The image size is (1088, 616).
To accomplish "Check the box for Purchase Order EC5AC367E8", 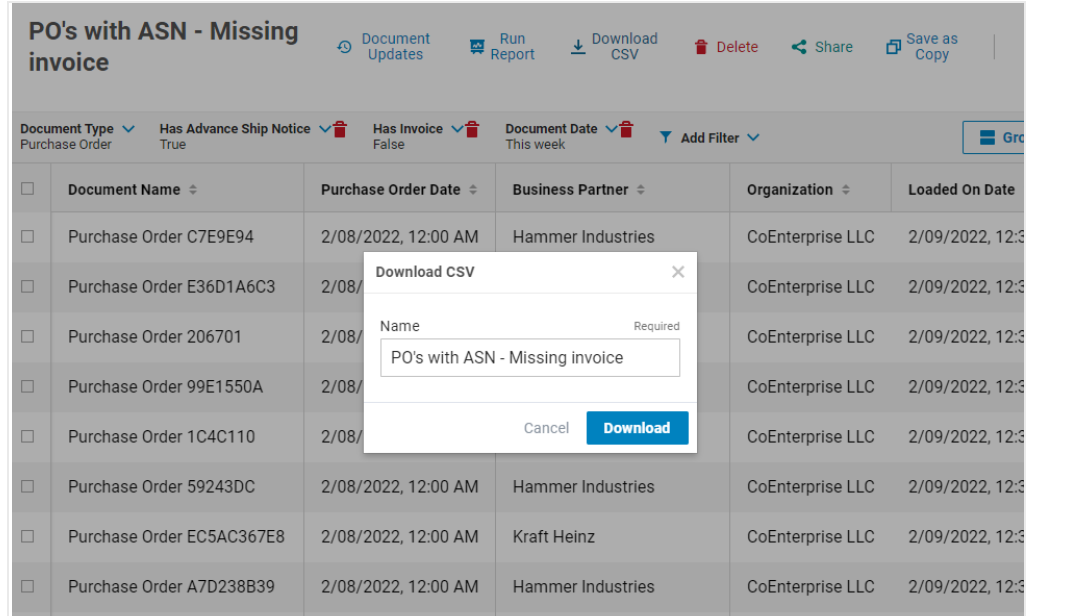I will [x=28, y=536].
